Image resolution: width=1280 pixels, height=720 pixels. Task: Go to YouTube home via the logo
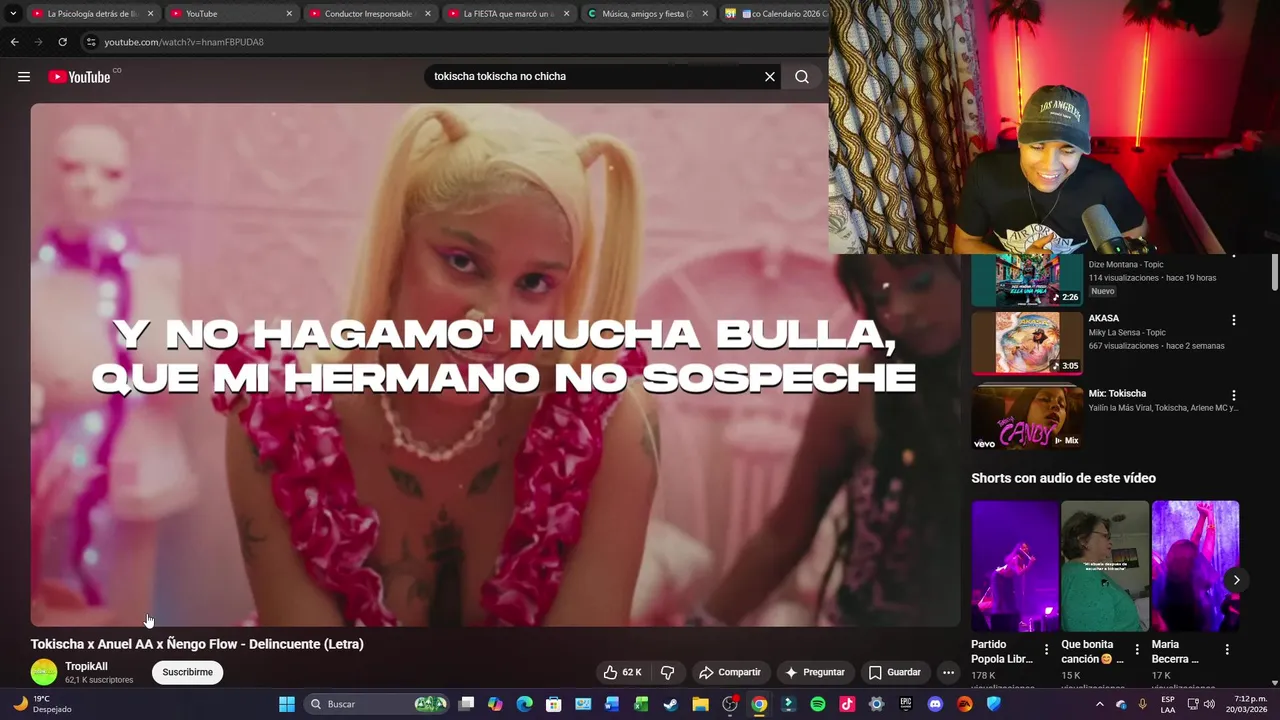79,76
